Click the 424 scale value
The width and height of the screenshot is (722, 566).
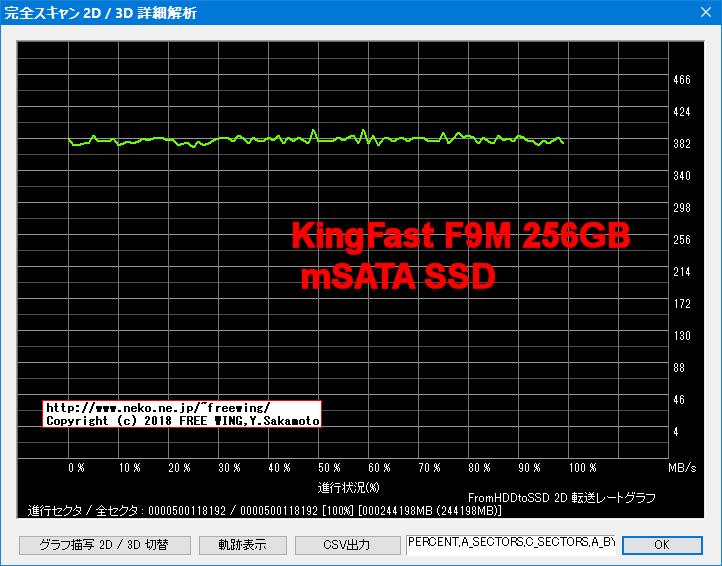click(x=682, y=112)
